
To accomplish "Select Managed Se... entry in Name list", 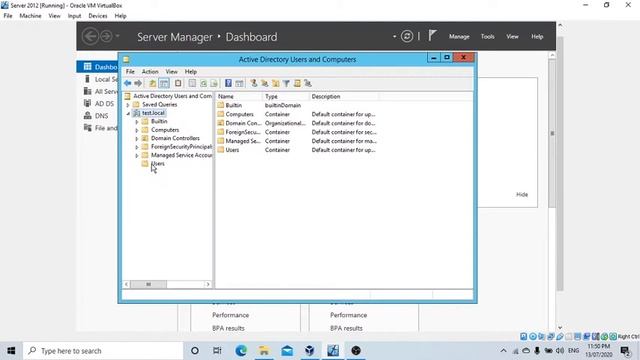I will tap(242, 141).
